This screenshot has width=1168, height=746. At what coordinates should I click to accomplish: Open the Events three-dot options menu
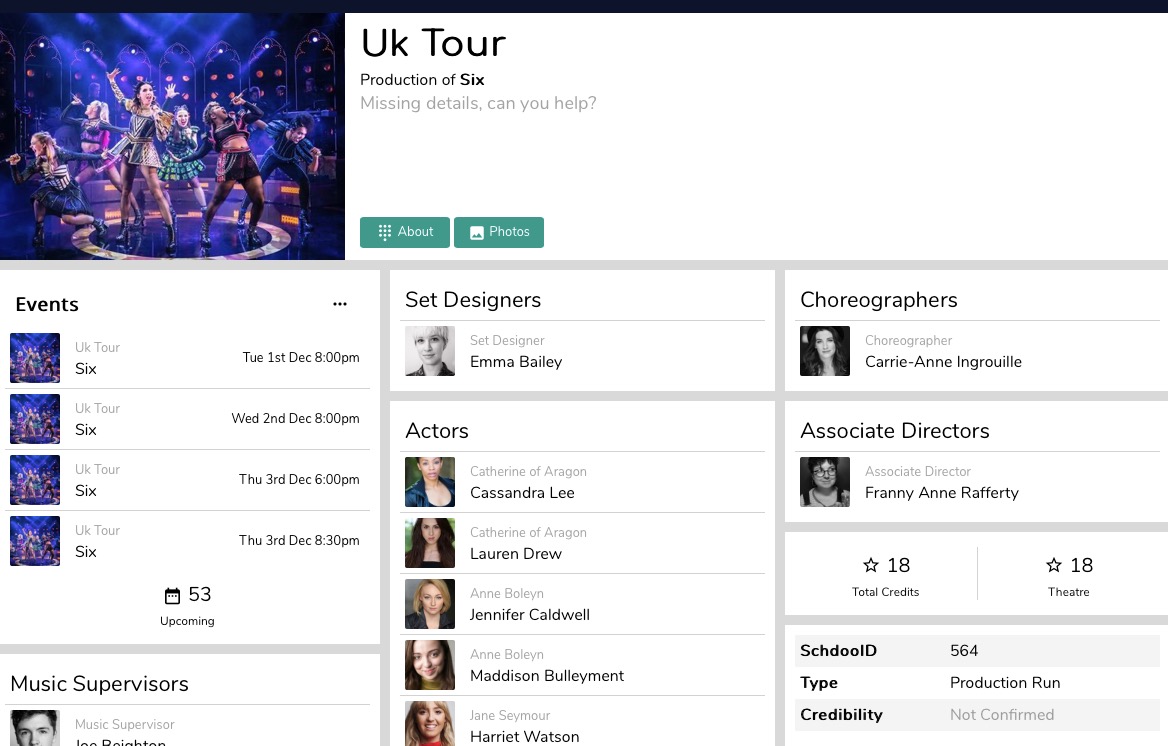pyautogui.click(x=340, y=304)
